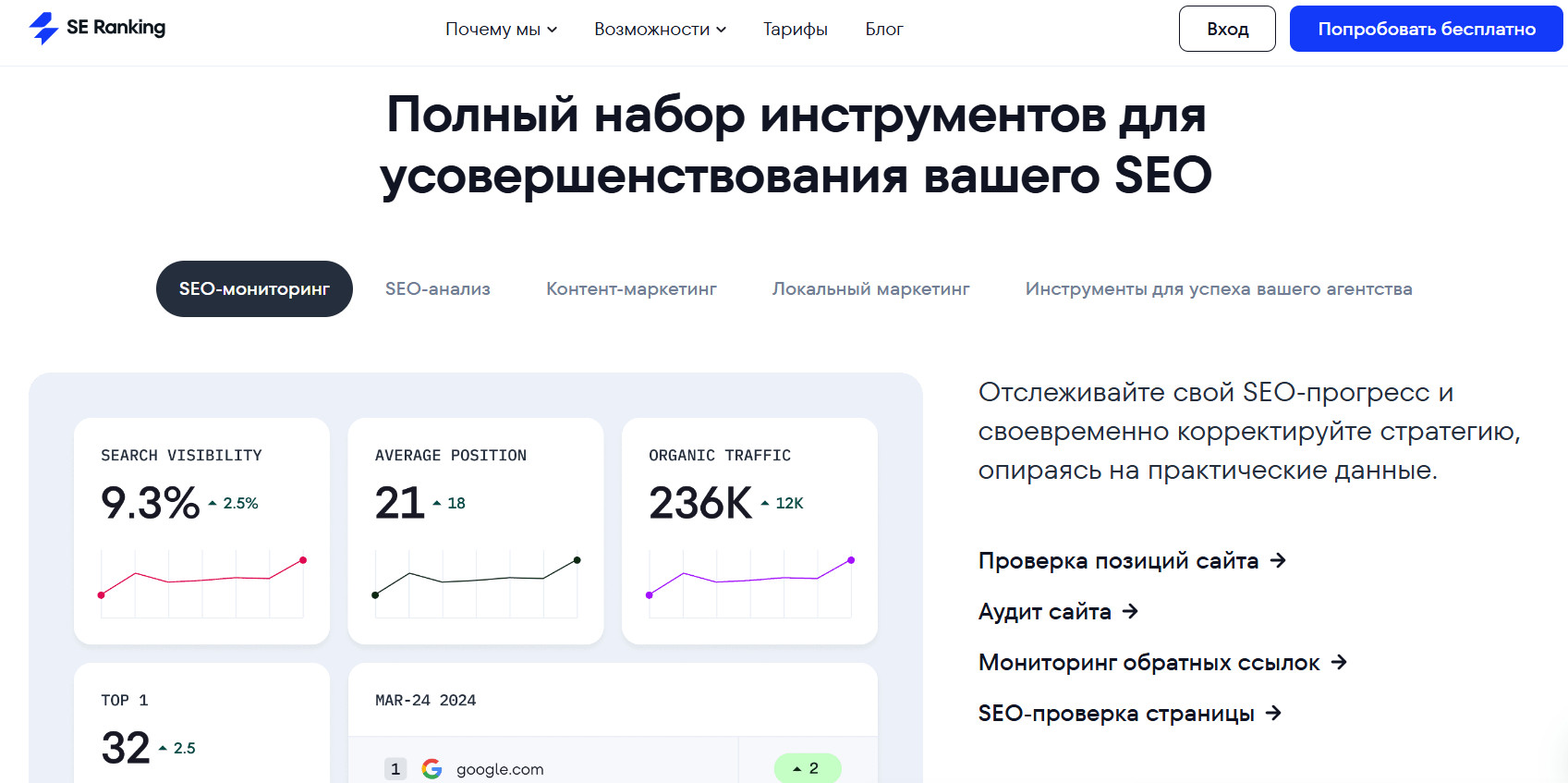Open the Блог page
This screenshot has width=1568, height=783.
884,30
